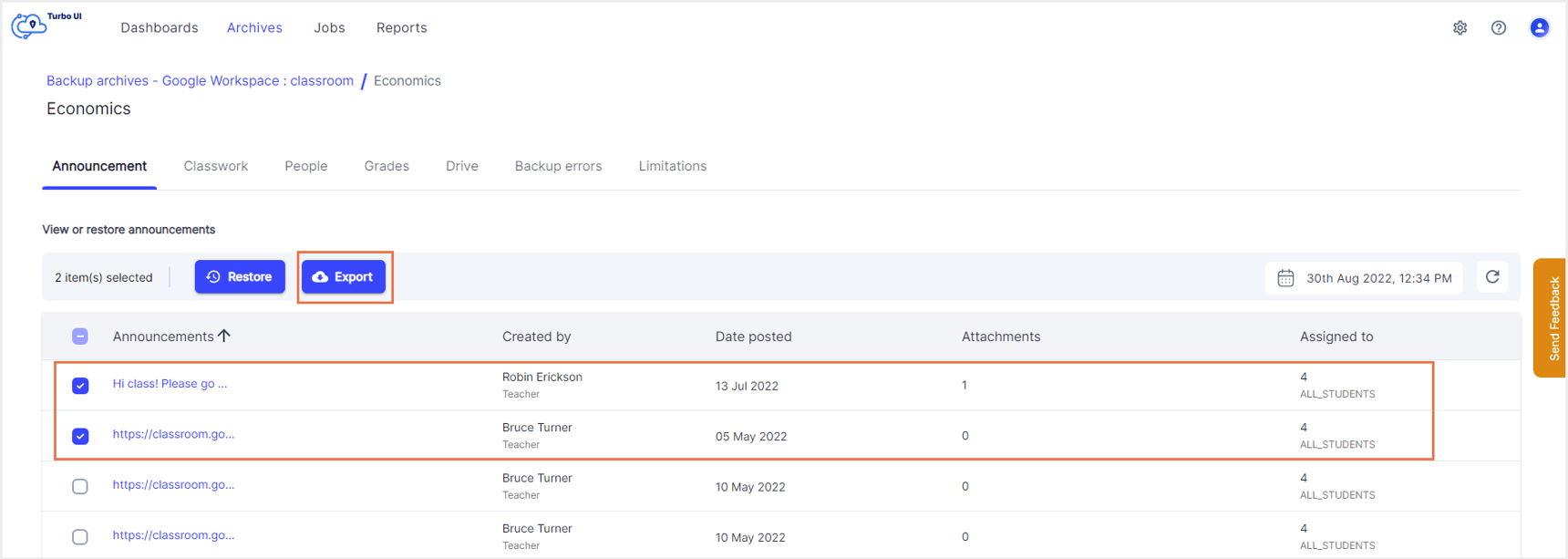Refresh the announcements list

point(1492,276)
